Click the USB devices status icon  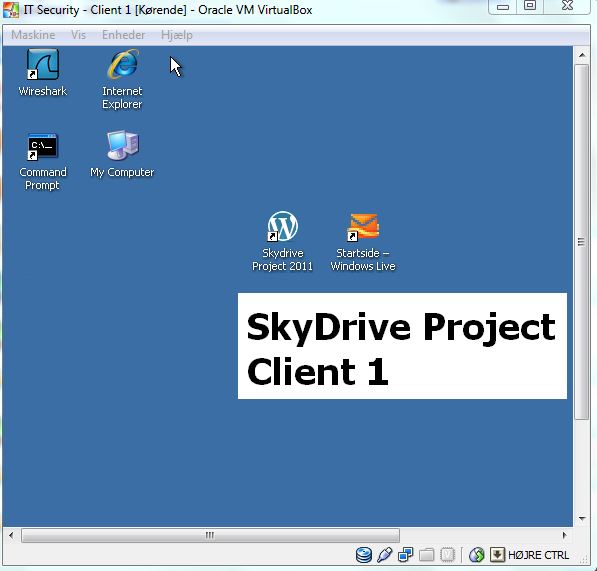click(x=385, y=555)
